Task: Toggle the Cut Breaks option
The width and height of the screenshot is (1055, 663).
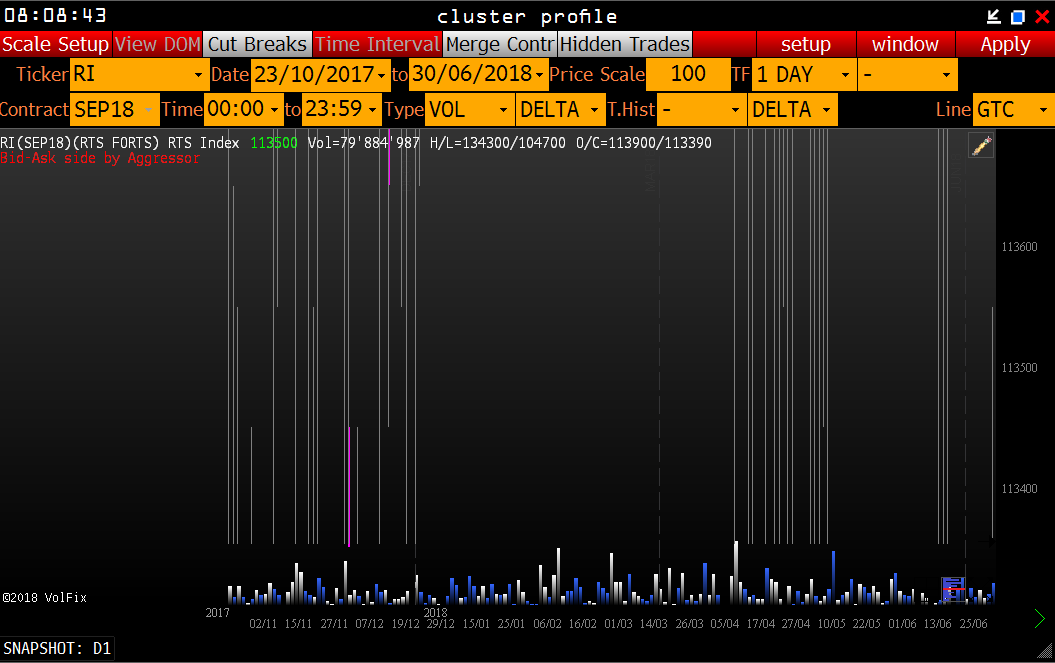Action: [257, 44]
